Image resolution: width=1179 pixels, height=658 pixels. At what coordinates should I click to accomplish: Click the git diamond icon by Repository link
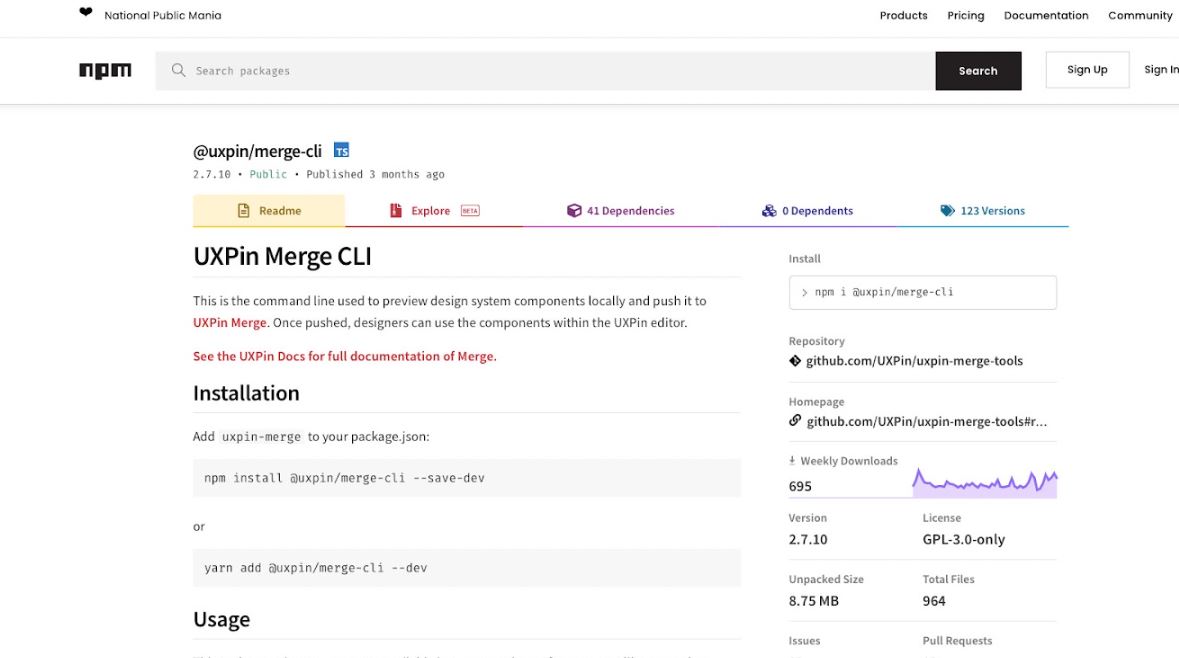coord(795,361)
